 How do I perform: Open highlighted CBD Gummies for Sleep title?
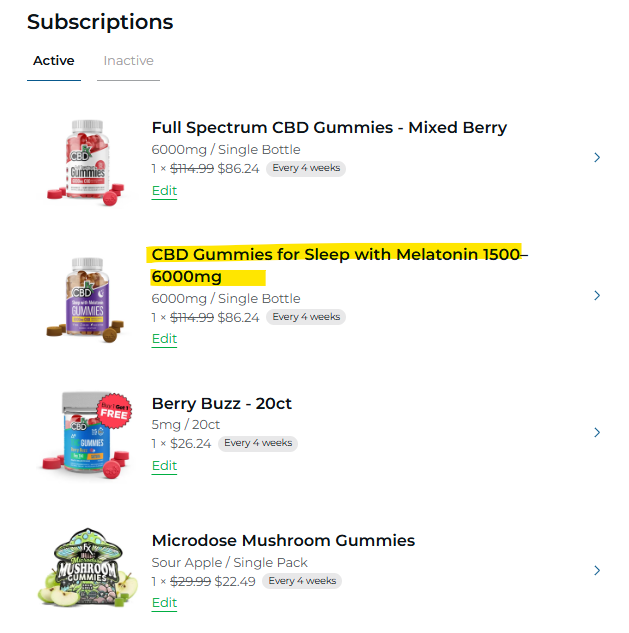335,255
